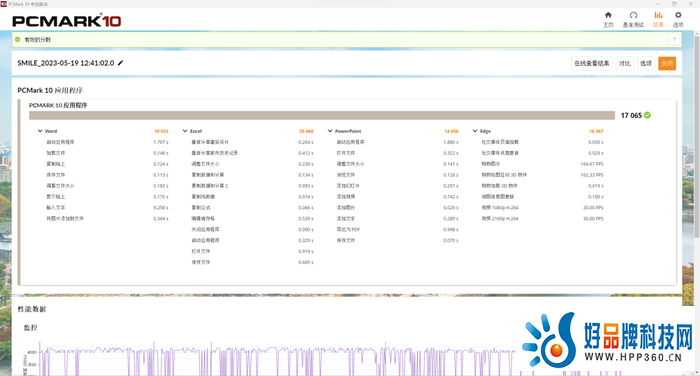Click the PowerPoint value 0.742 s
Viewport: 700px width, 376px height.
pos(451,197)
